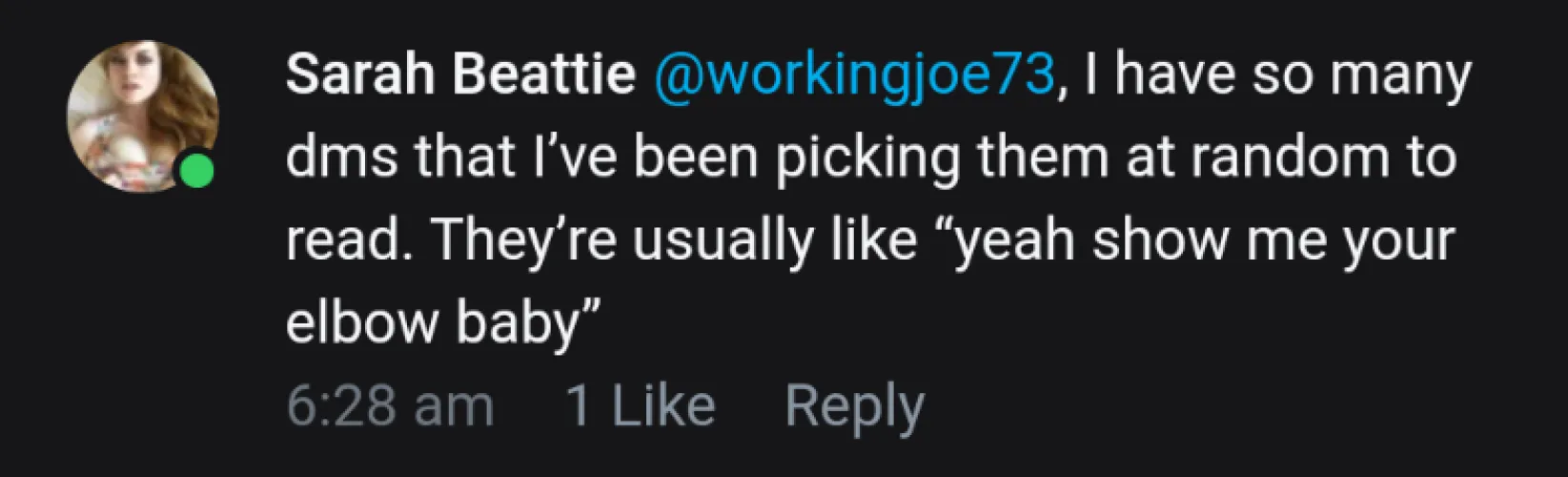Like the comment via '1 Like'
The height and width of the screenshot is (477, 1568).
(x=640, y=406)
